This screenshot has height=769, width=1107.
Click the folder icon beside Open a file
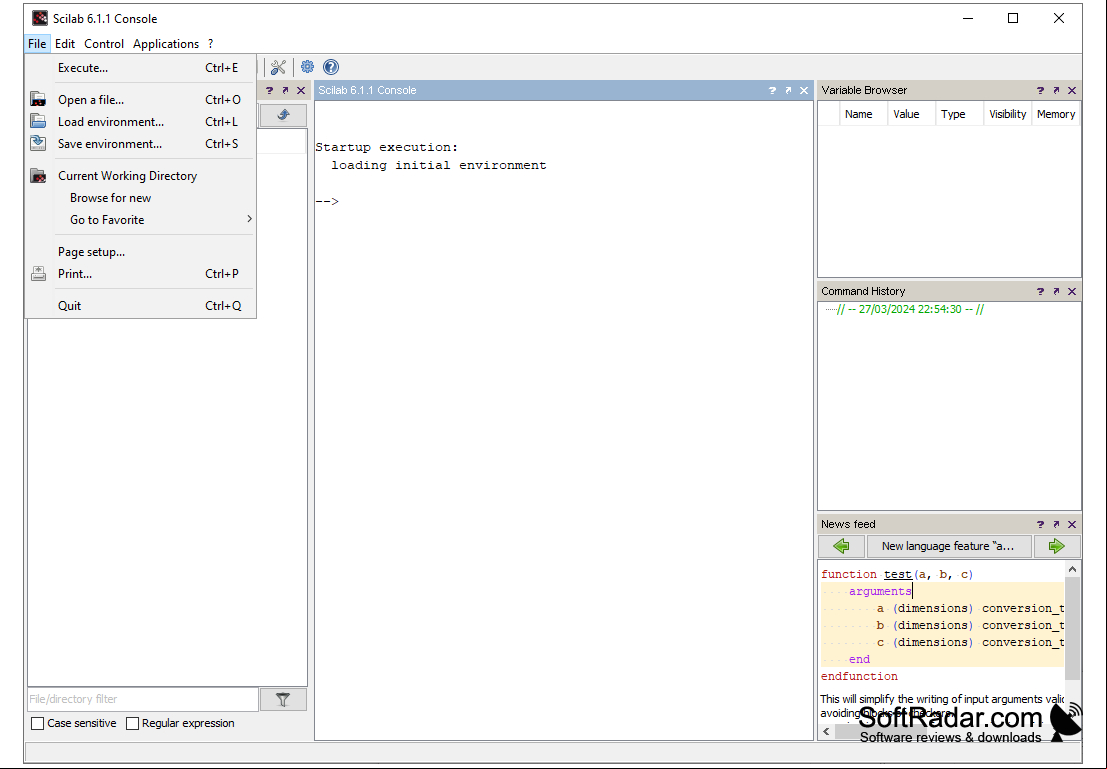[38, 100]
